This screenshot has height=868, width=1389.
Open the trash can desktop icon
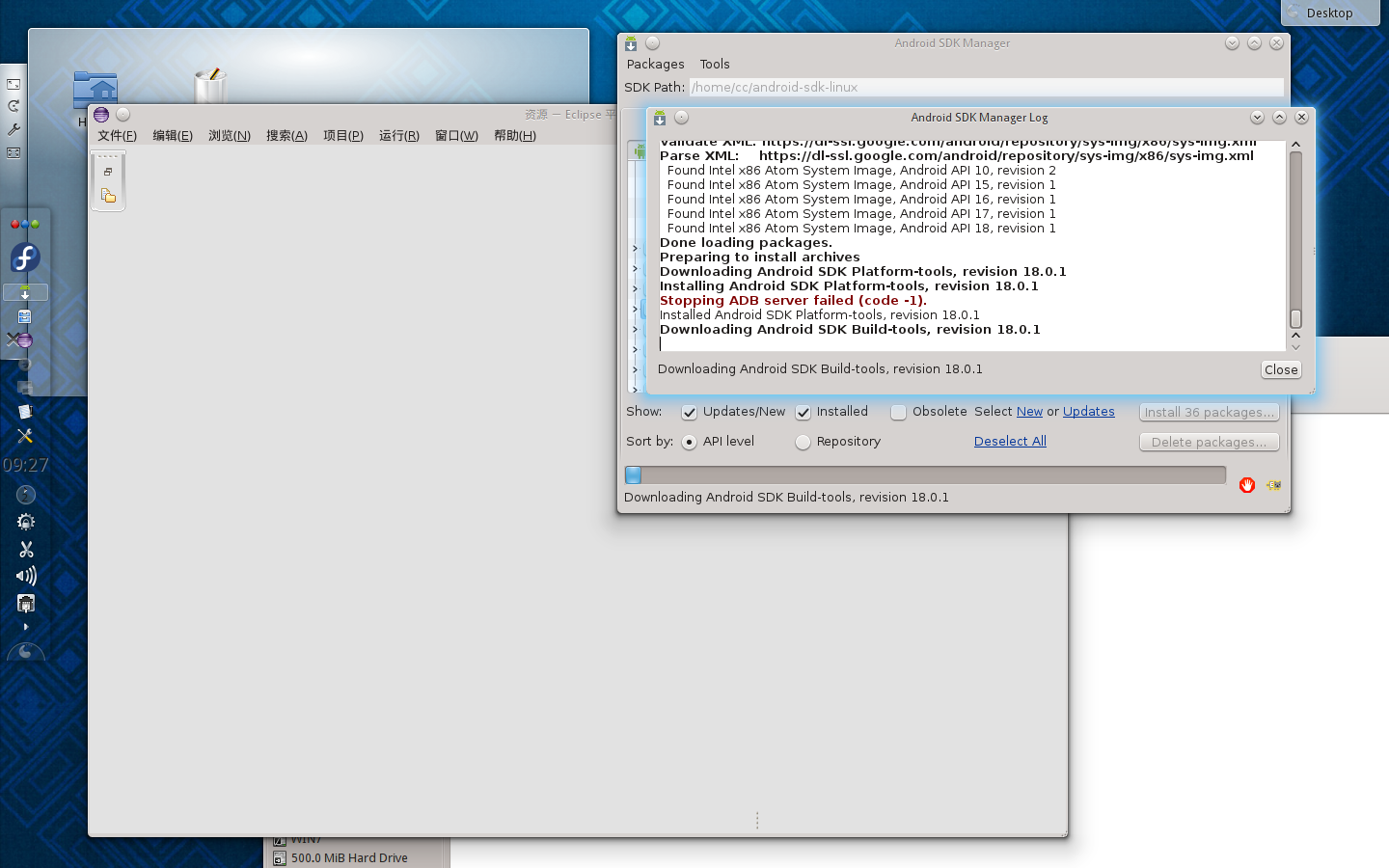209,85
